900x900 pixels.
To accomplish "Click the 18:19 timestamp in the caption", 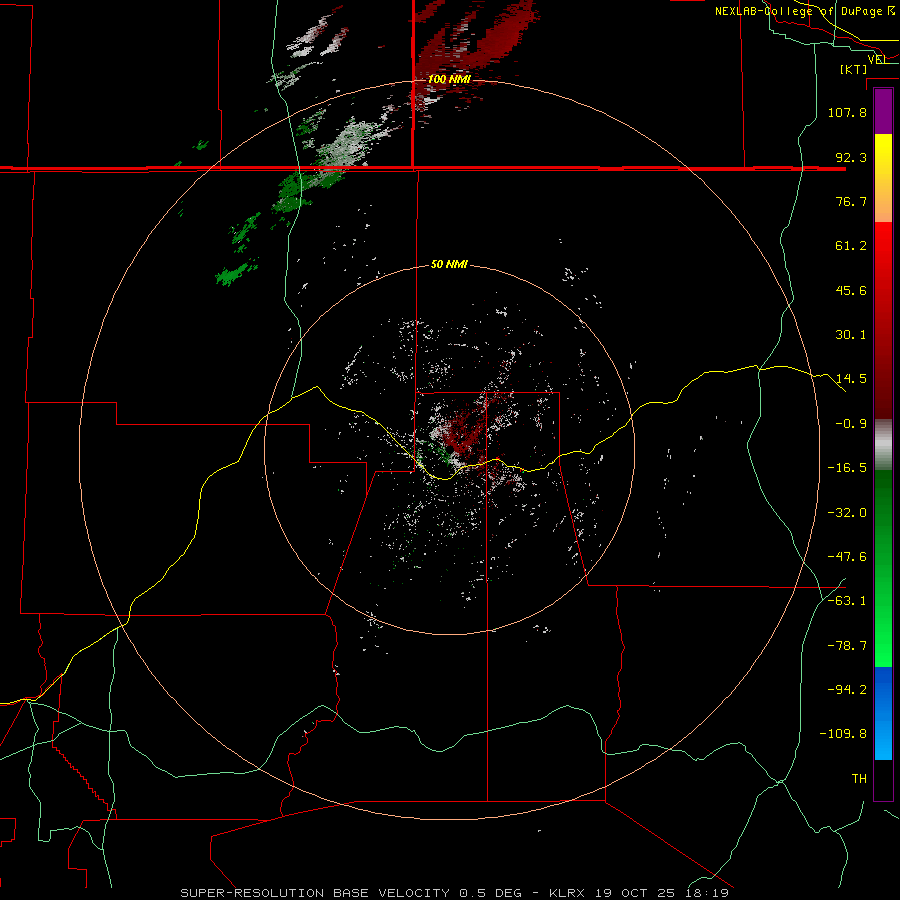I will pyautogui.click(x=708, y=893).
